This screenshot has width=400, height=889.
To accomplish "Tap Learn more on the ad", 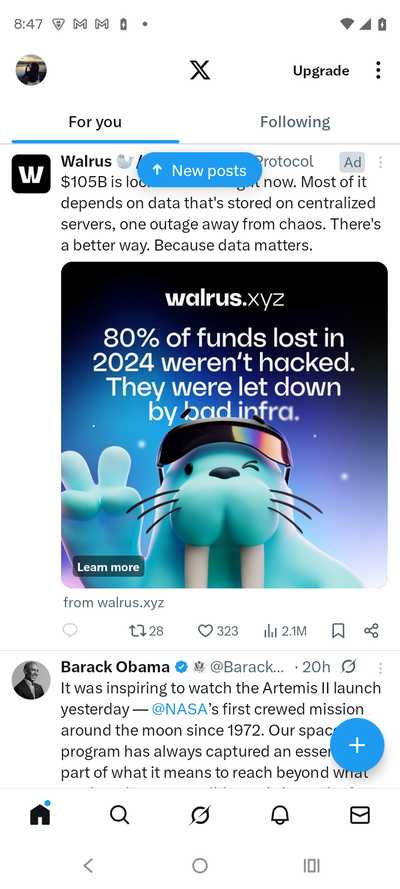I will tap(108, 567).
